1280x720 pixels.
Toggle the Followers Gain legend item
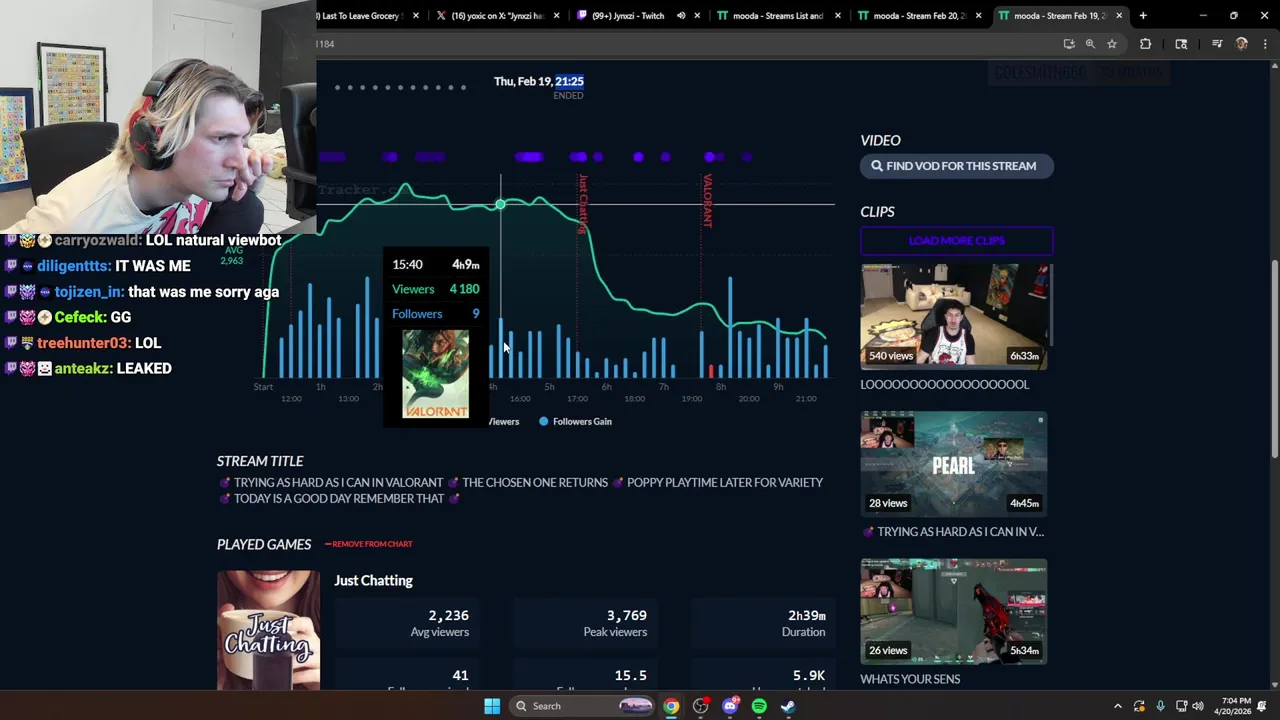click(x=575, y=421)
